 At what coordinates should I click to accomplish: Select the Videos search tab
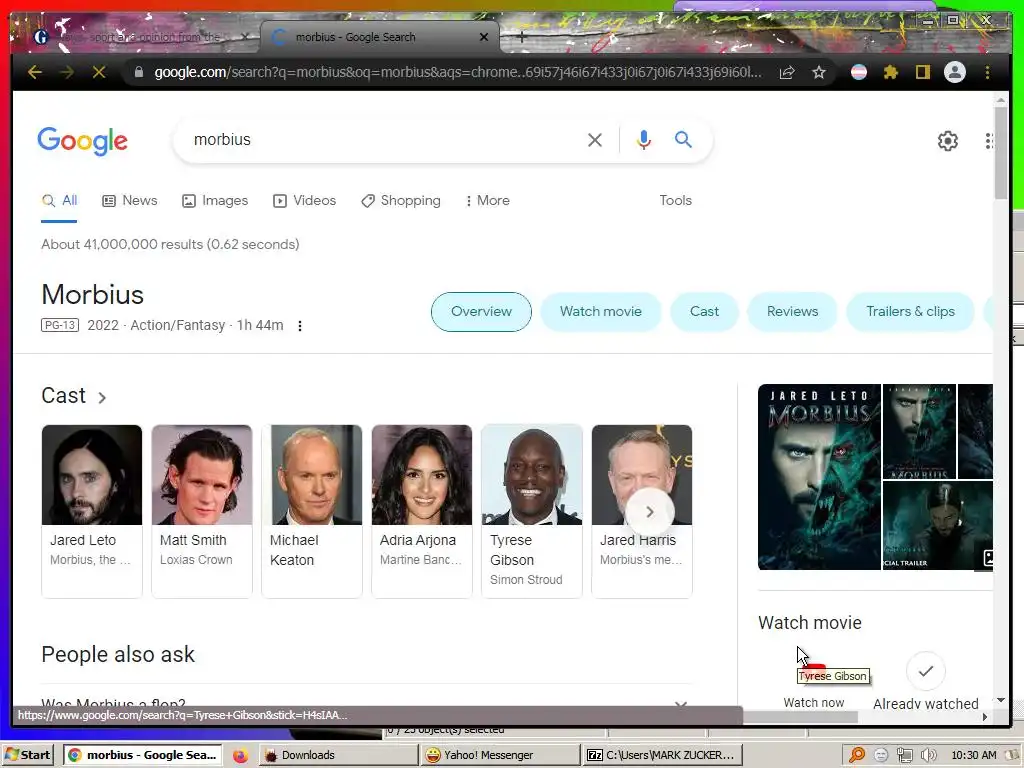[304, 200]
